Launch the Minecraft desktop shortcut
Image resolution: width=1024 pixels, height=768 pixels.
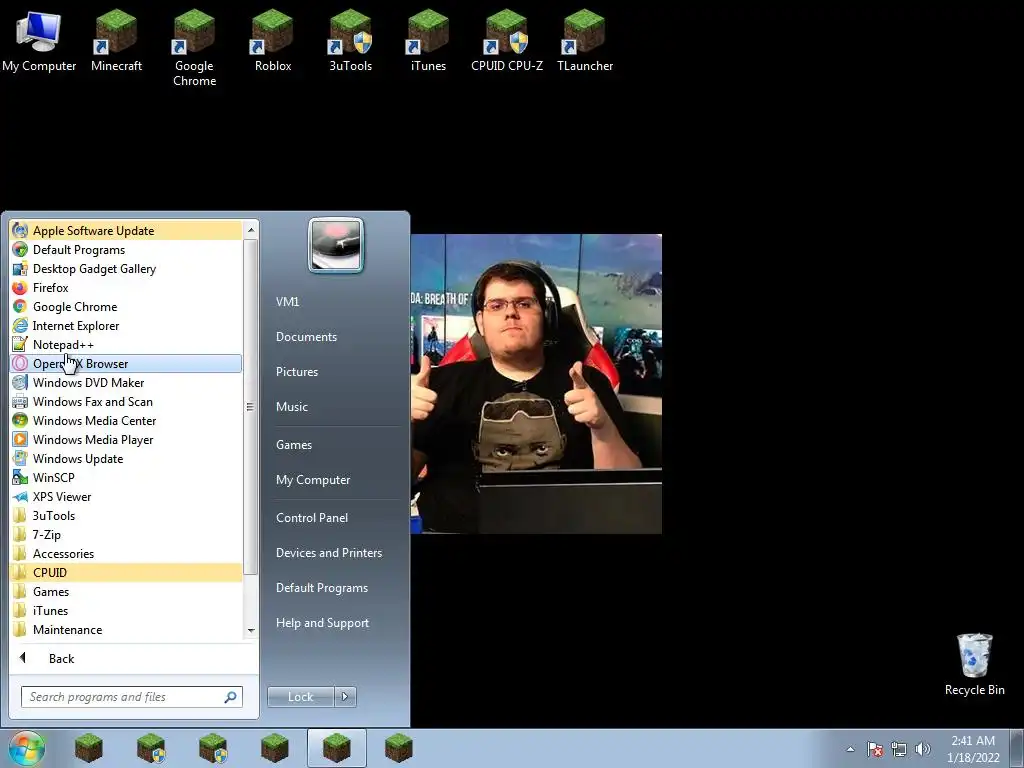coord(116,40)
